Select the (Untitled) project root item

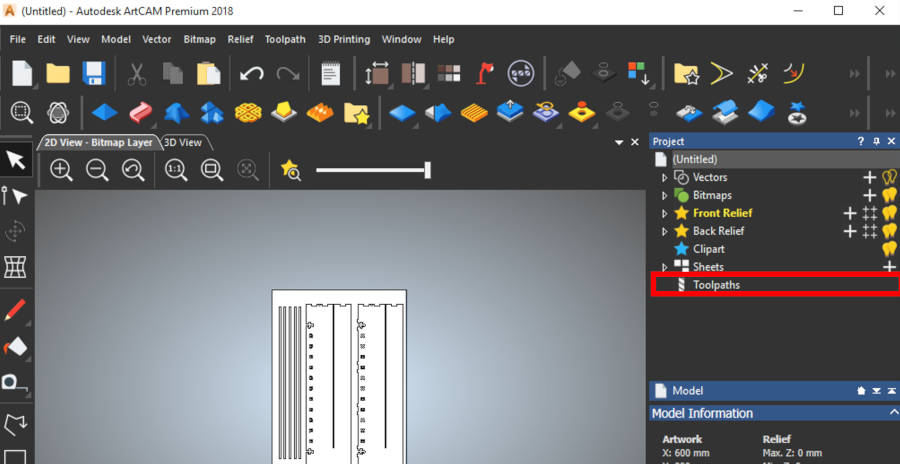[695, 159]
